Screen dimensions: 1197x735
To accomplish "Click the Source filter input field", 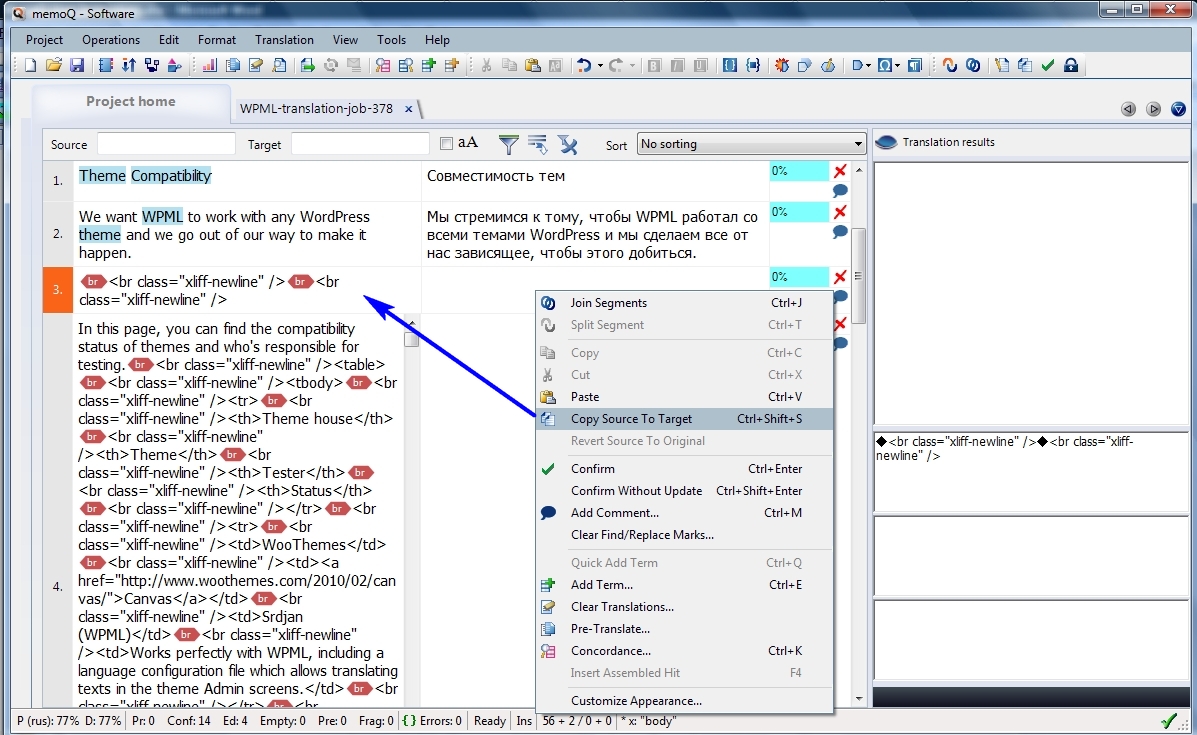I will pos(165,144).
